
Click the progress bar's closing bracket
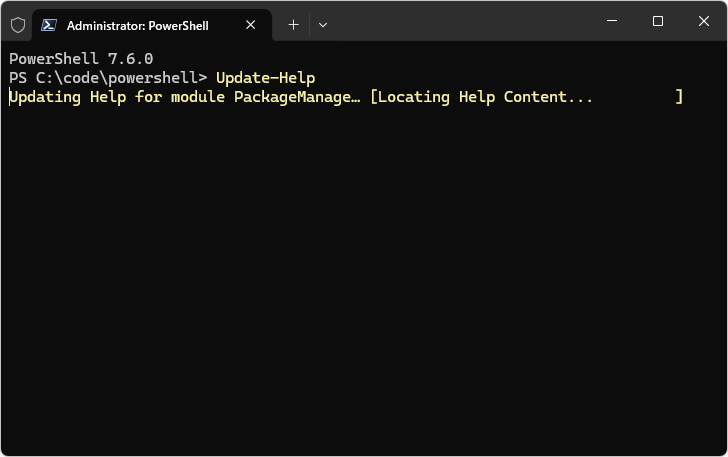[679, 97]
